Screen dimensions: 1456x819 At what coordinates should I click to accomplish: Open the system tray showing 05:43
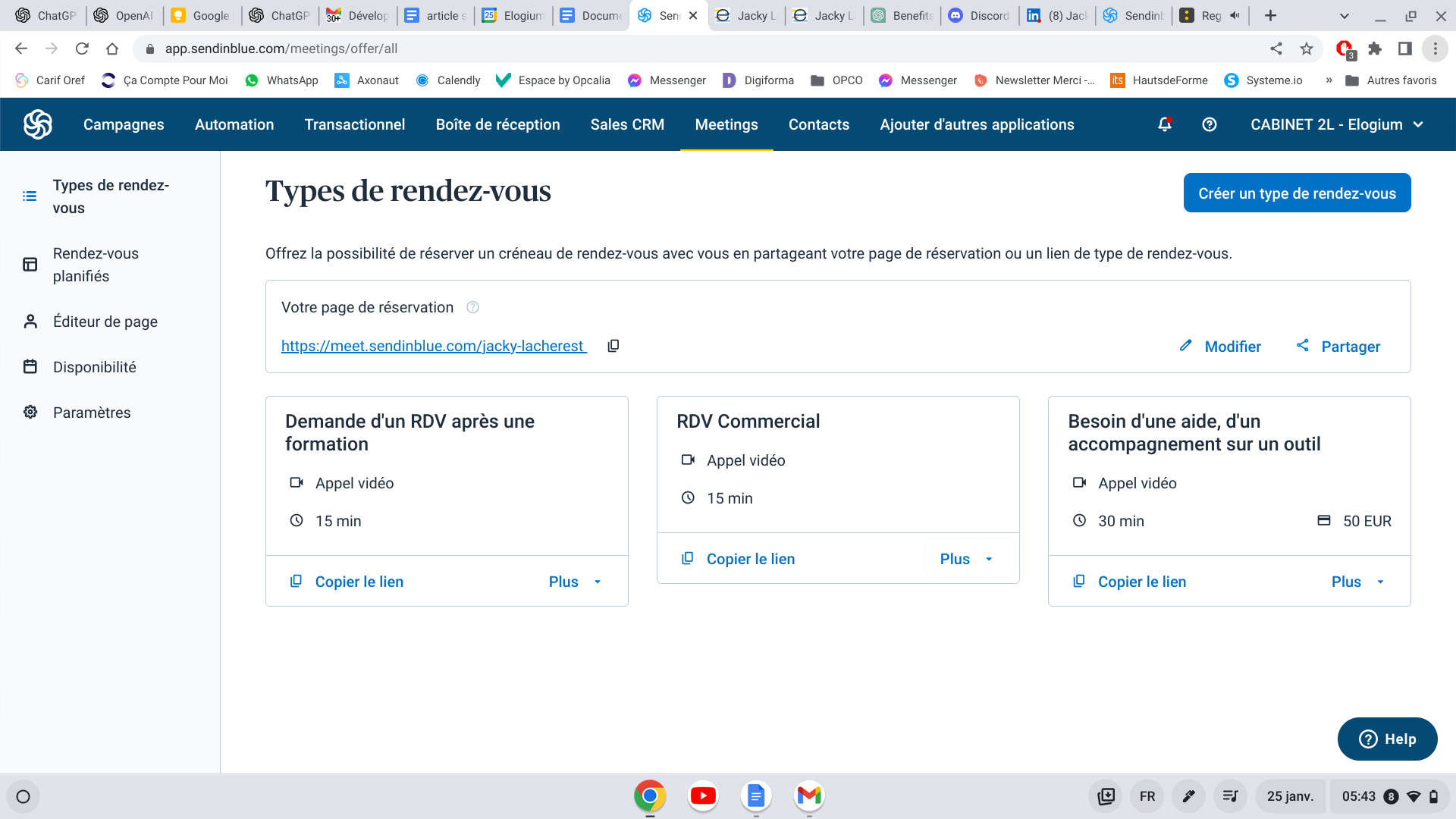tap(1389, 796)
